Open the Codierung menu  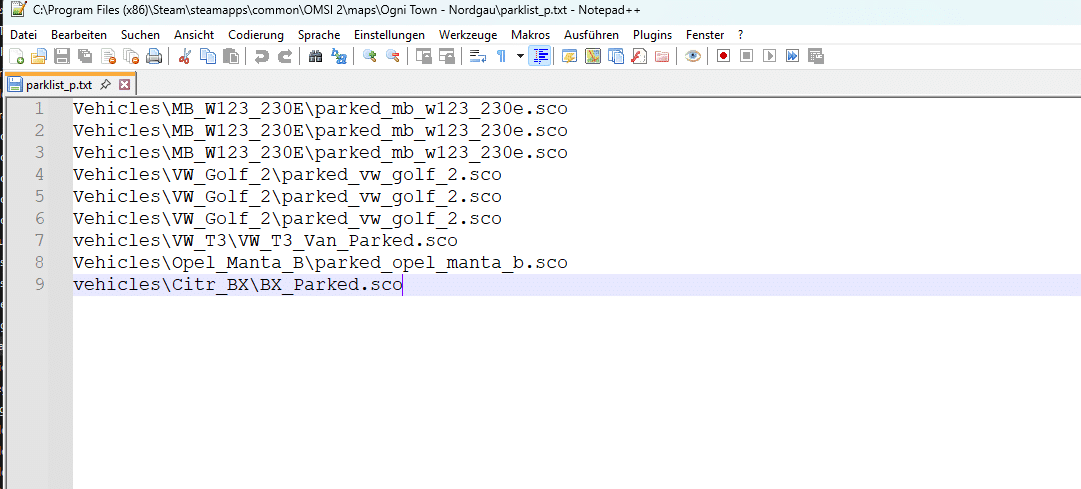(x=256, y=35)
